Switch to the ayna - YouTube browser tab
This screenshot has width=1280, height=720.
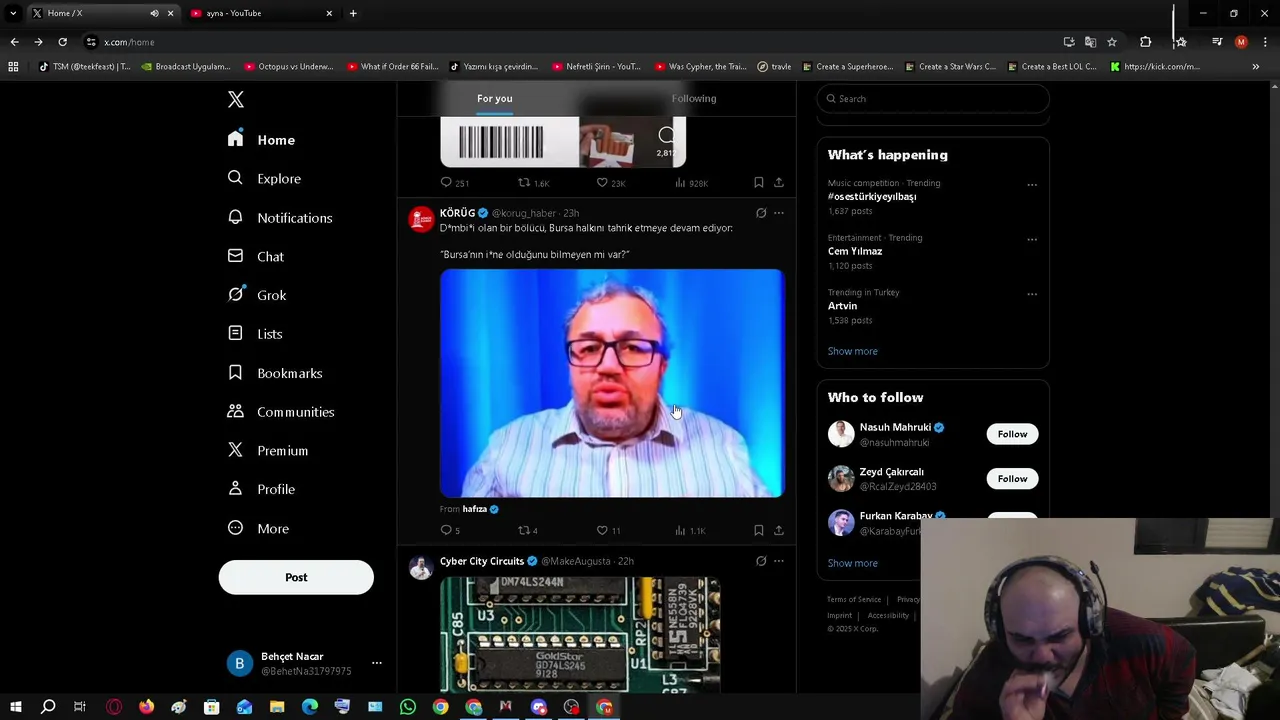point(260,13)
